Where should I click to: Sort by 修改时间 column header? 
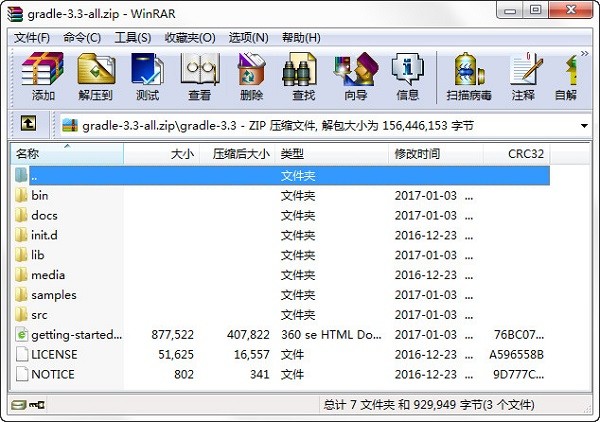click(x=436, y=154)
